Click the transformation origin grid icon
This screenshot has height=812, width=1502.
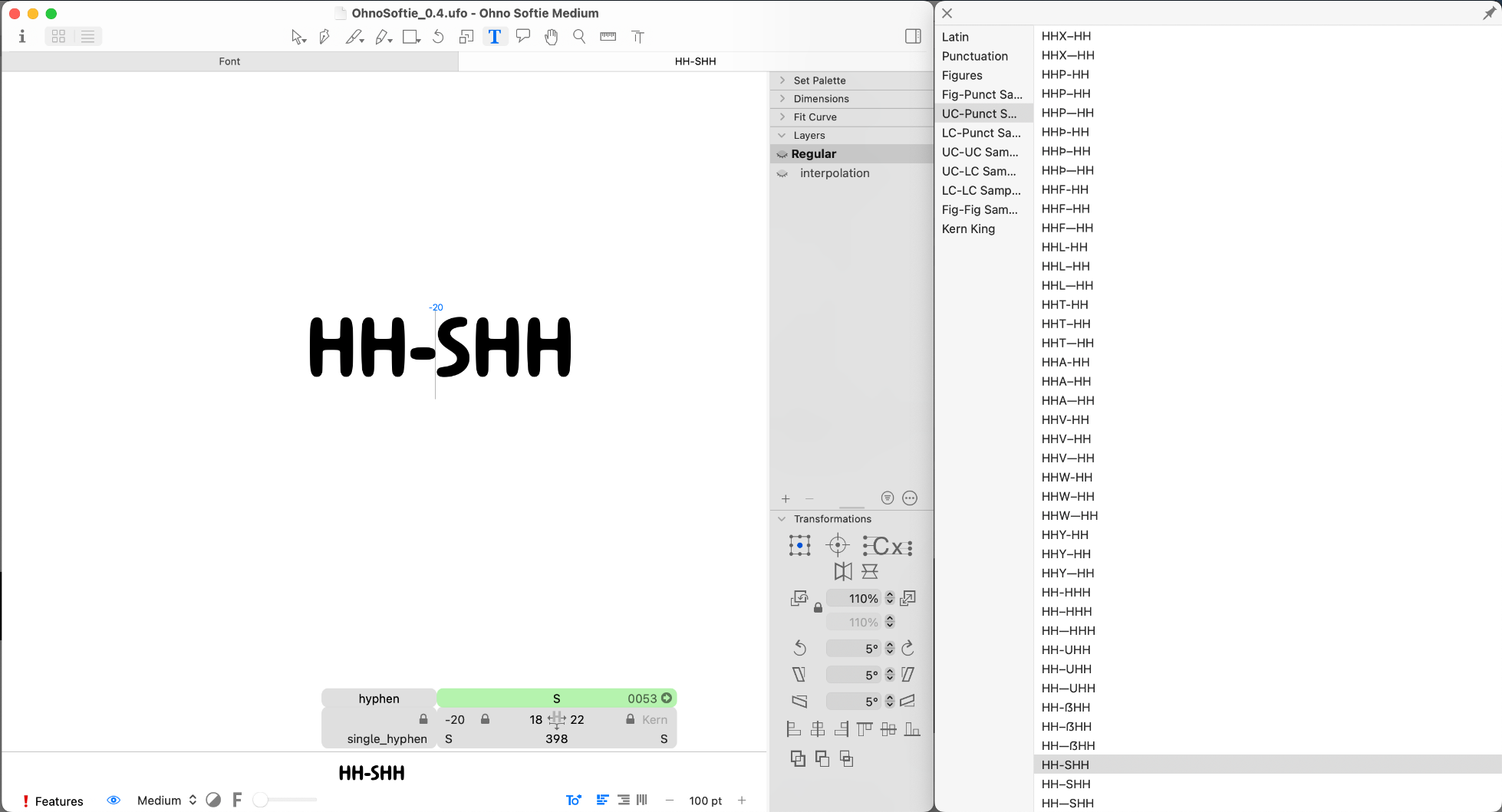click(799, 546)
